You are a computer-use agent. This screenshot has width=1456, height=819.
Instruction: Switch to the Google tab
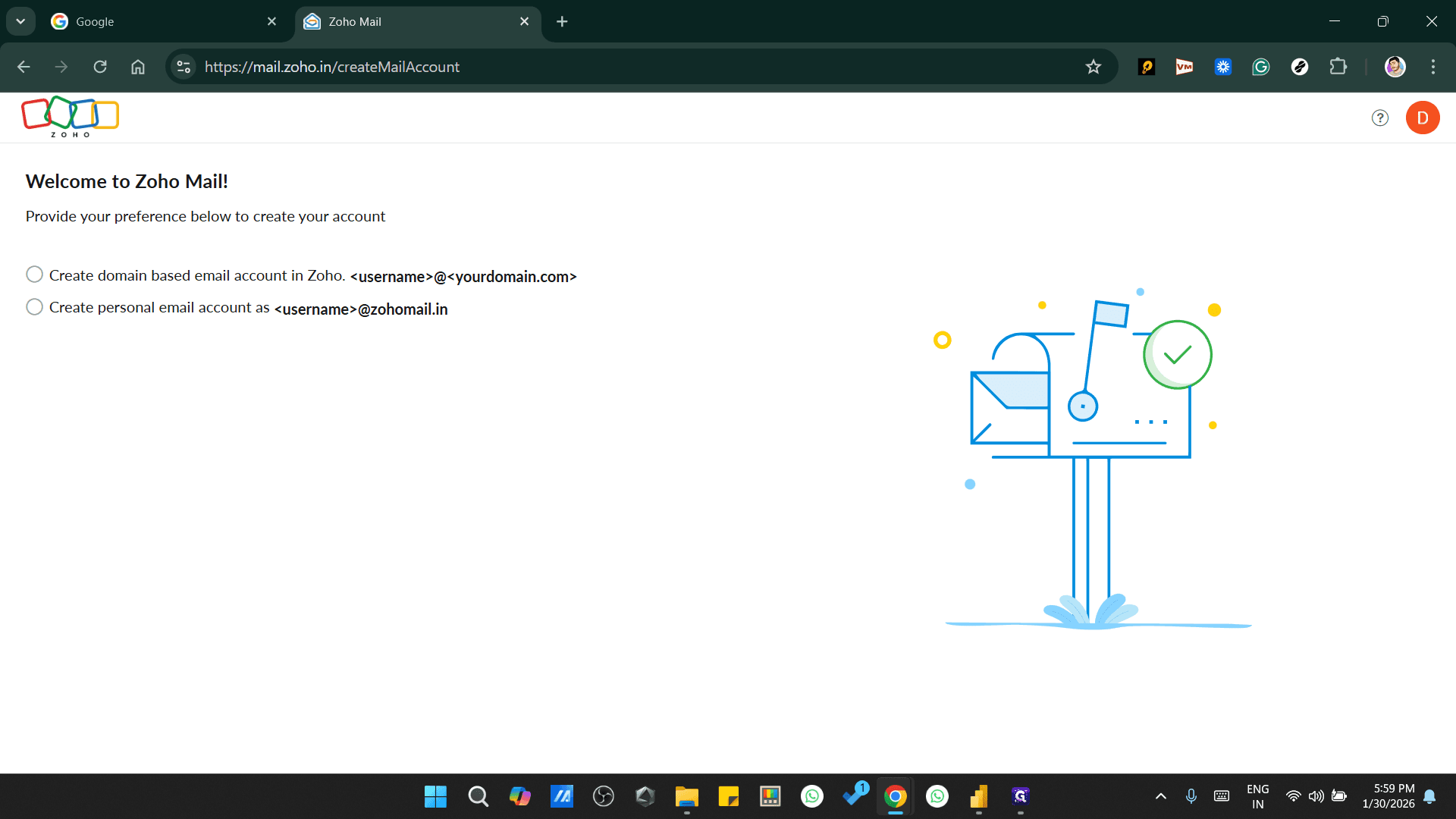pos(163,21)
